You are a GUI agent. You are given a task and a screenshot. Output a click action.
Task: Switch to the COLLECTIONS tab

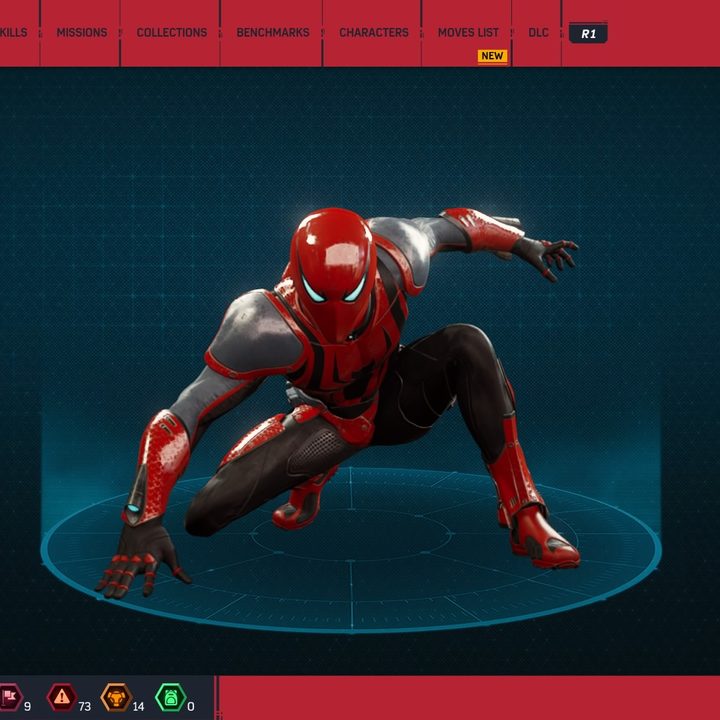pyautogui.click(x=172, y=33)
